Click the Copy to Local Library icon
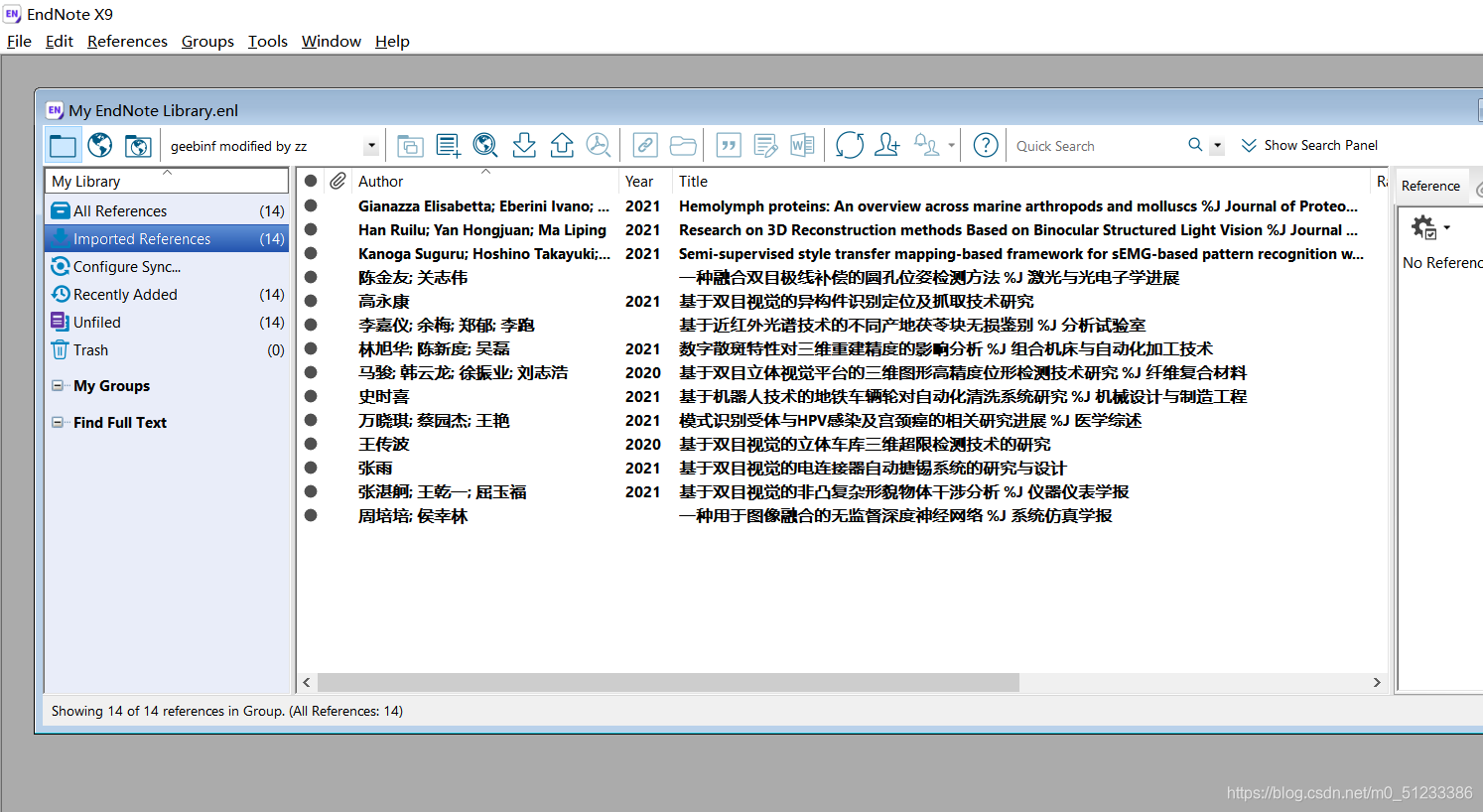This screenshot has height=812, width=1483. click(x=410, y=146)
